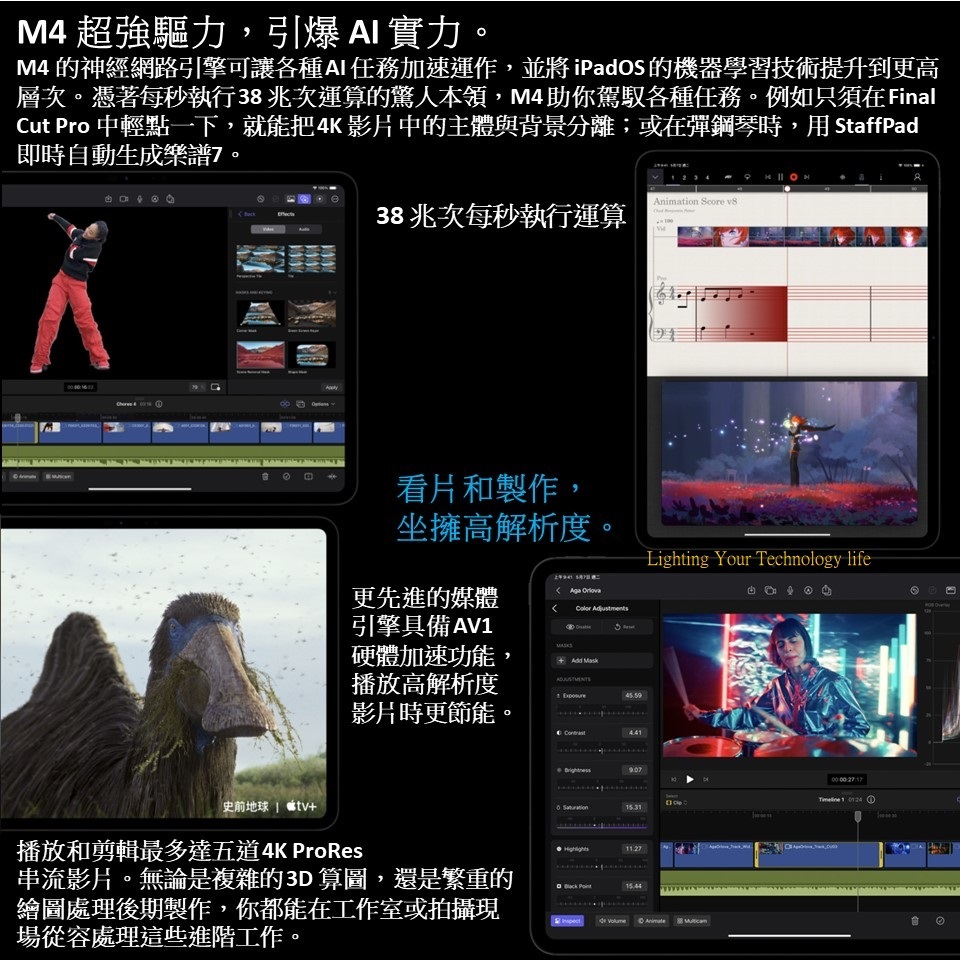960x960 pixels.
Task: Adjust the Exposure slider
Action: [x=602, y=713]
